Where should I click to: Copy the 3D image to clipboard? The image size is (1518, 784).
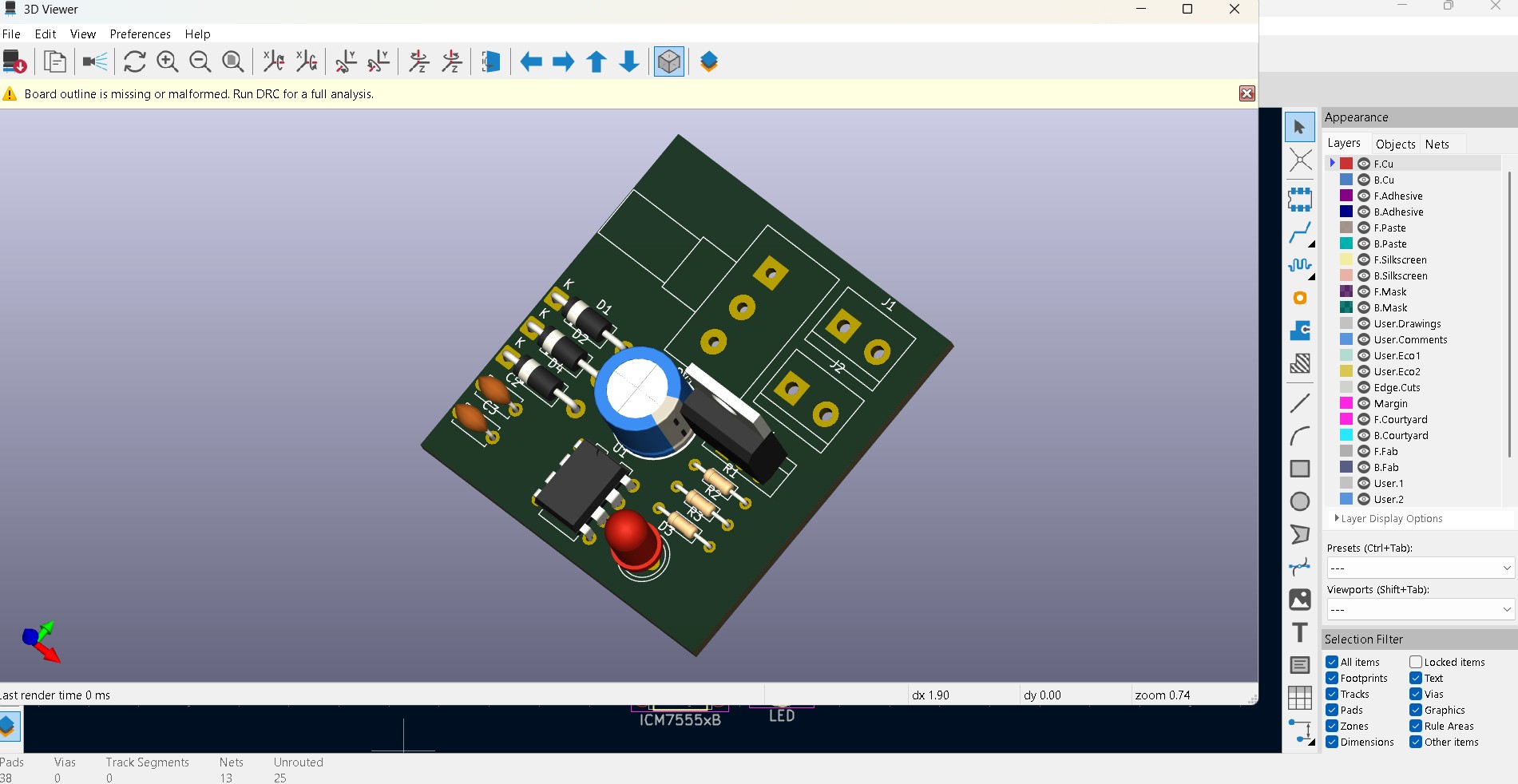(x=54, y=61)
